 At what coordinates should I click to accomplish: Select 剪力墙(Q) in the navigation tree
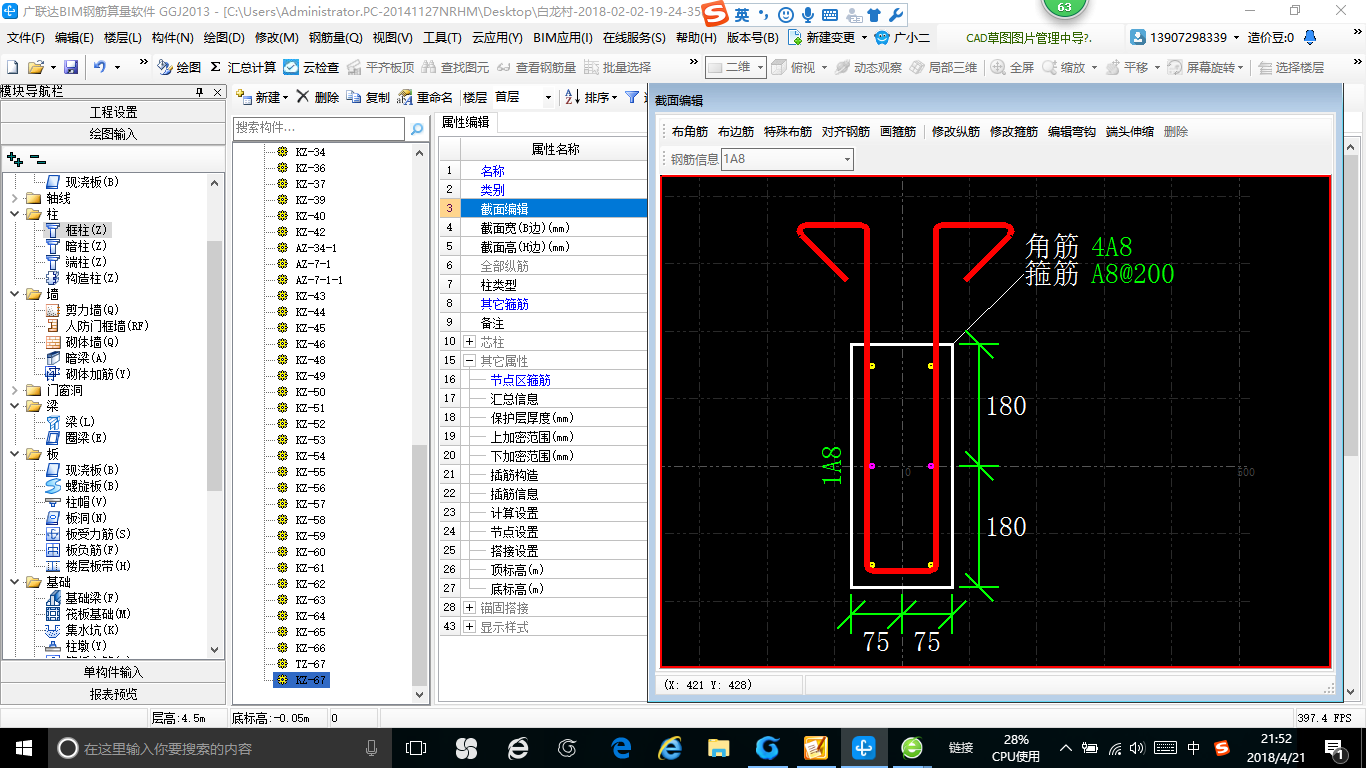[92, 310]
